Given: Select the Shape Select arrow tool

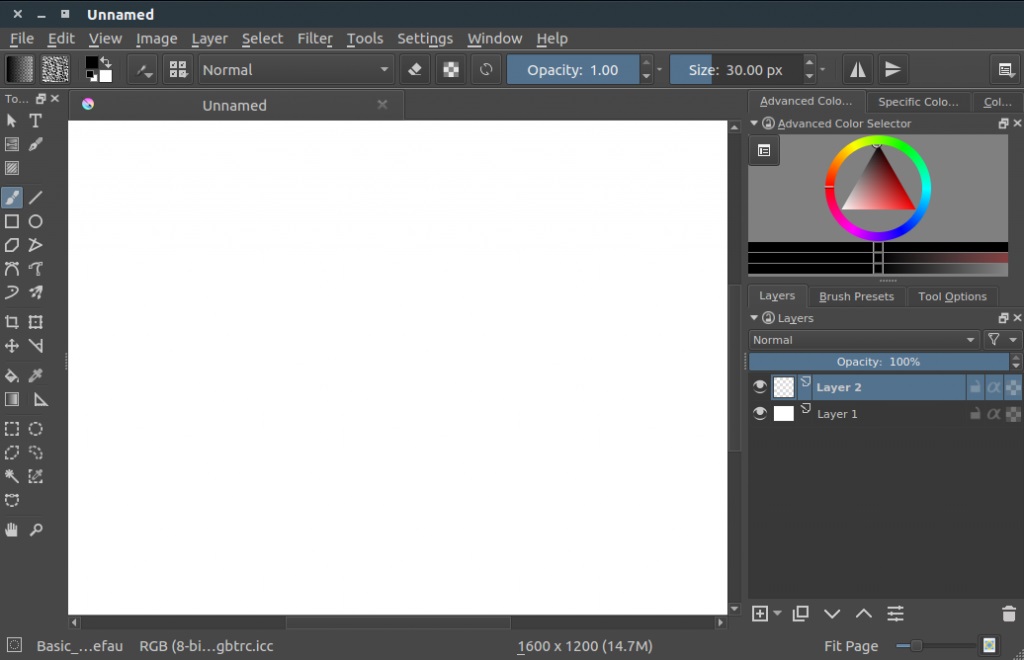Looking at the screenshot, I should [x=12, y=121].
